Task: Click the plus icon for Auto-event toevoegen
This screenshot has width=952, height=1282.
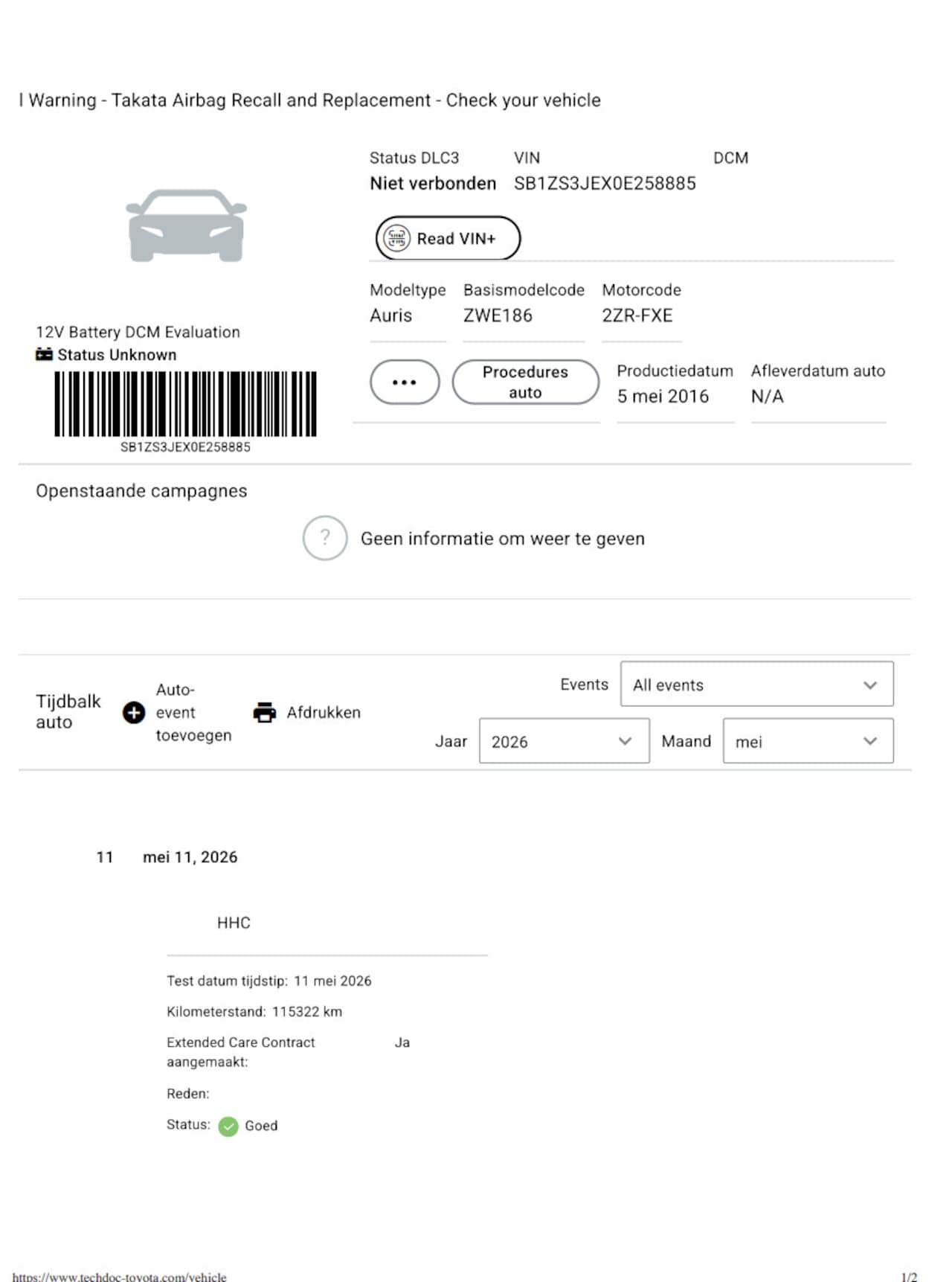Action: (x=134, y=713)
